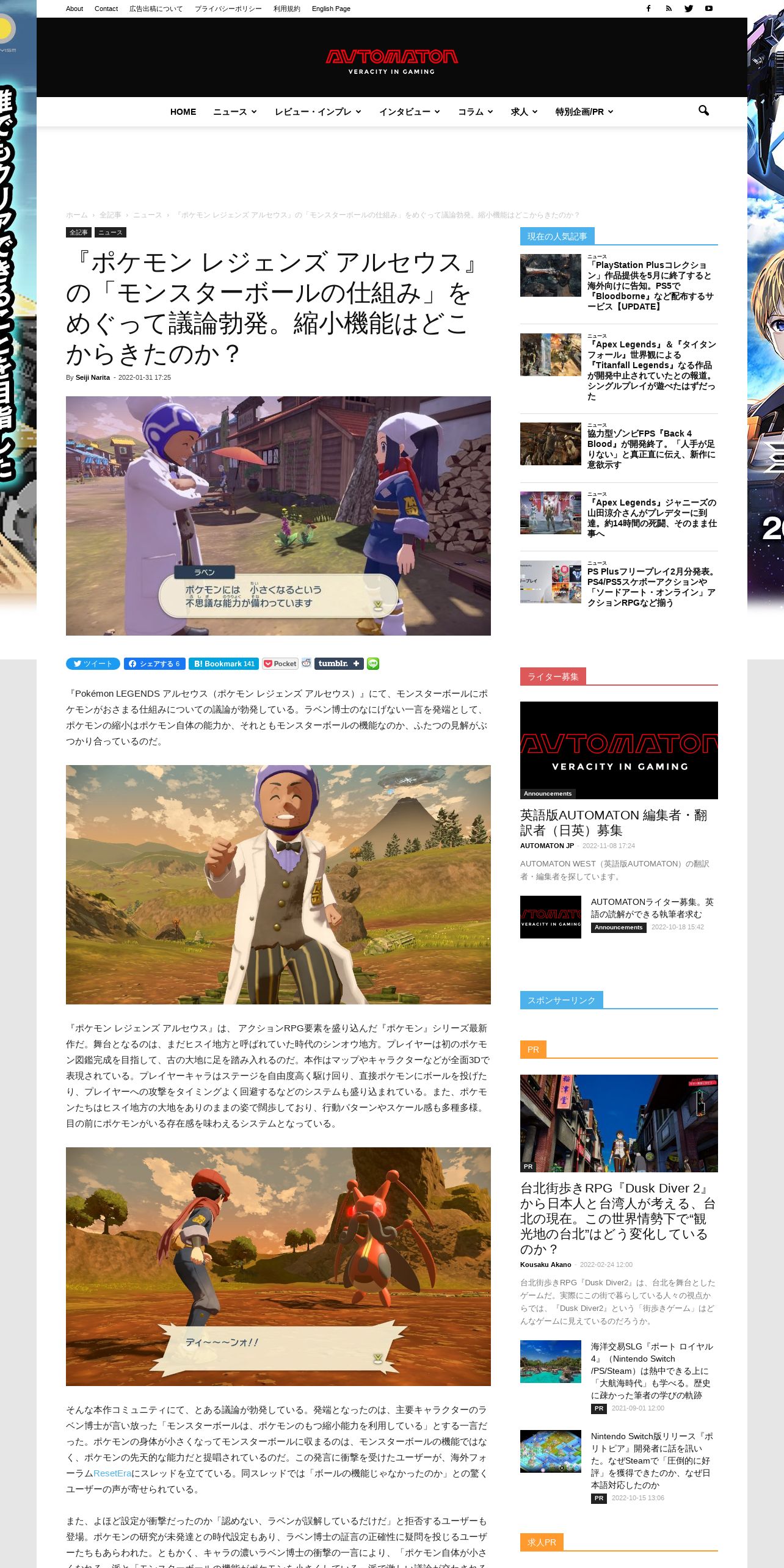Open Apex Legends 山田涼介 article
This screenshot has height=1568, width=784.
(652, 518)
